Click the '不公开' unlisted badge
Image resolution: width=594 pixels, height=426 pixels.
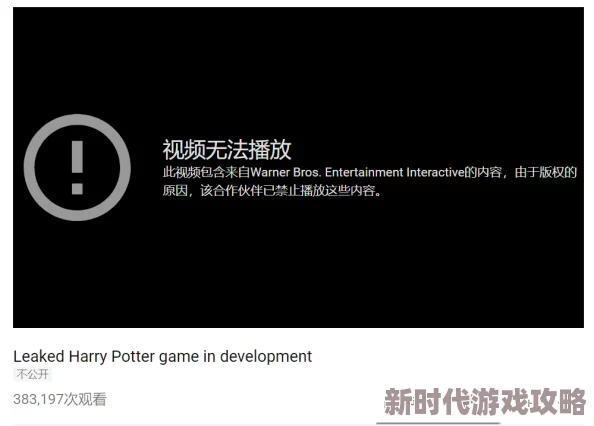(33, 375)
